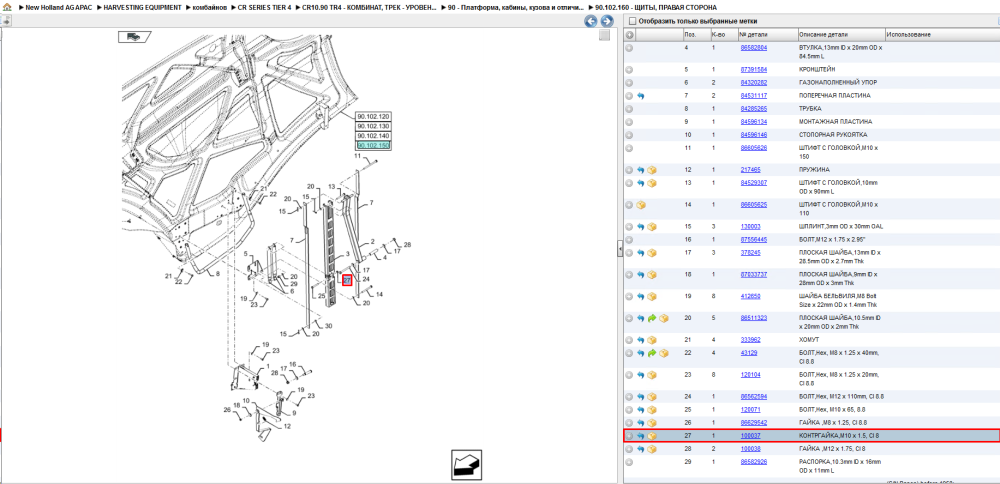Enable 'Отобразить только выбранные метки' checkbox
1000x484 pixels.
point(633,21)
